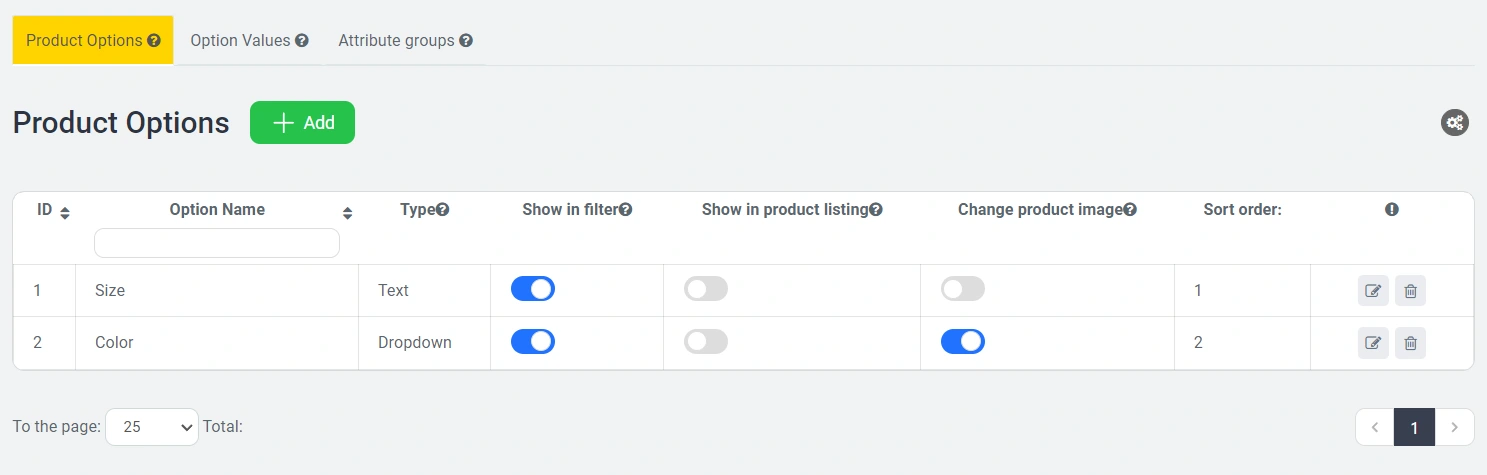Click the edit icon for Size row
The image size is (1487, 475).
[x=1373, y=291]
